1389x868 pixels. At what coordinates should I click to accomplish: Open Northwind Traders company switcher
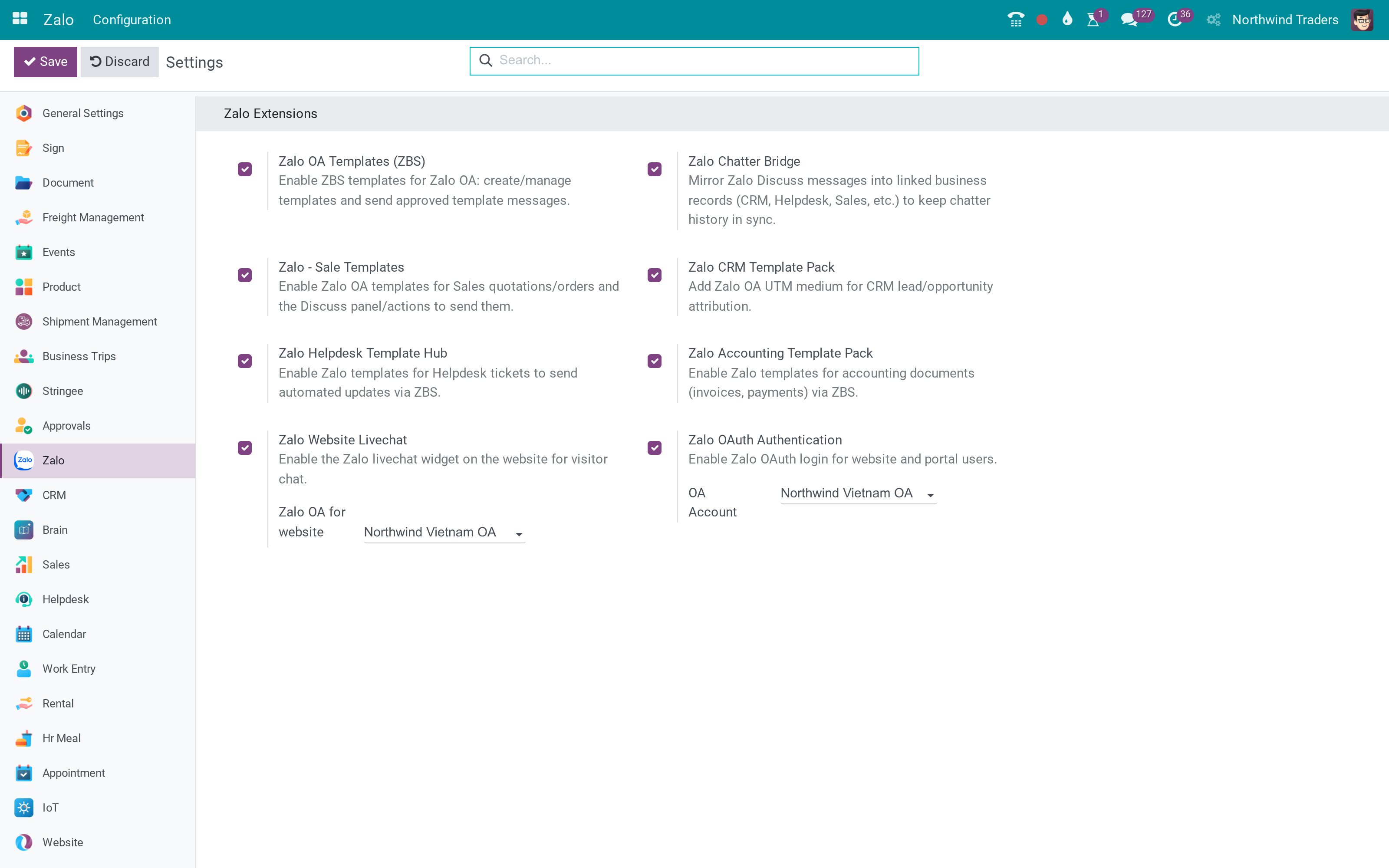tap(1285, 20)
